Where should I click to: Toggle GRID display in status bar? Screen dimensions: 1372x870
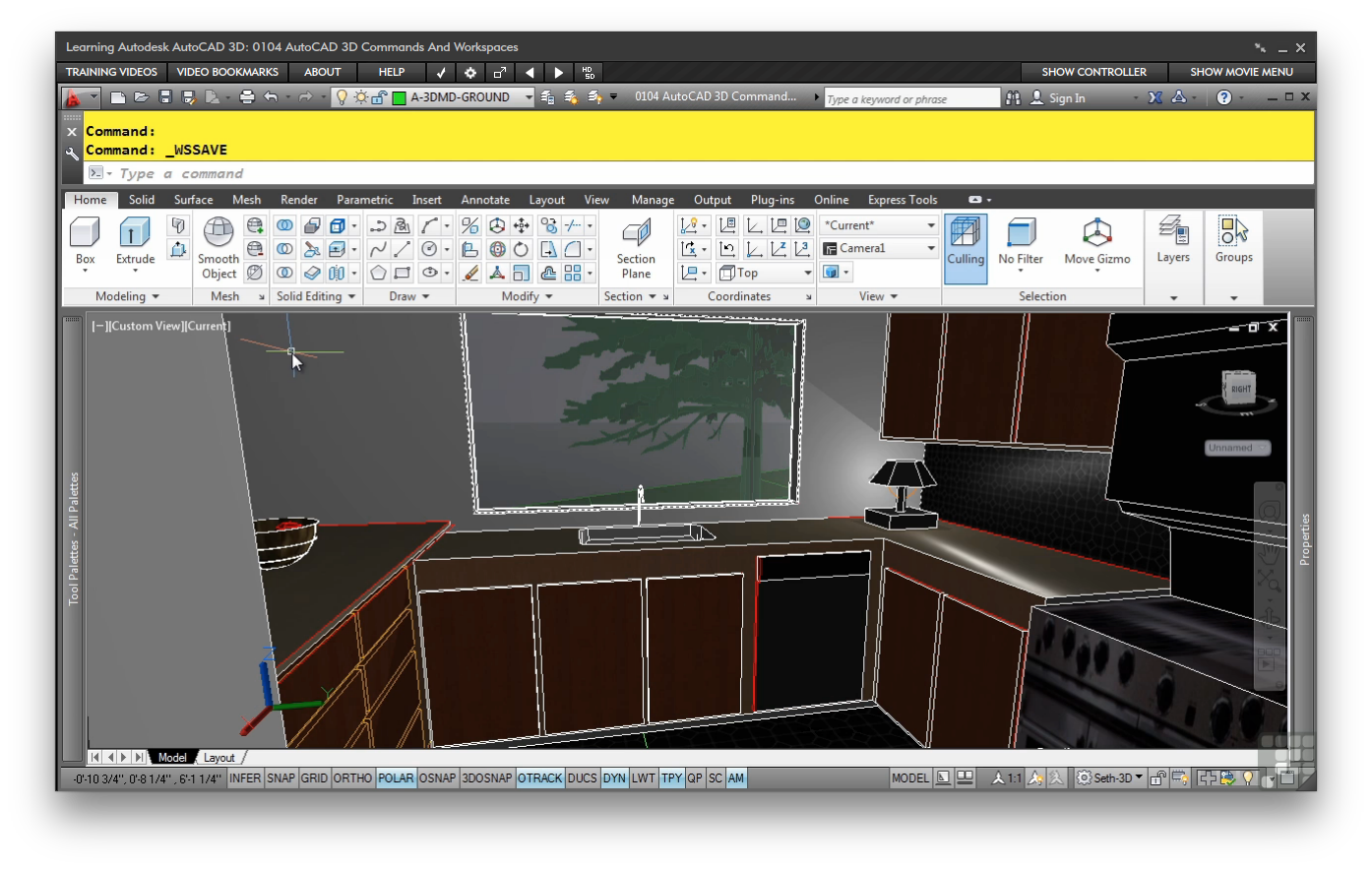pyautogui.click(x=314, y=777)
